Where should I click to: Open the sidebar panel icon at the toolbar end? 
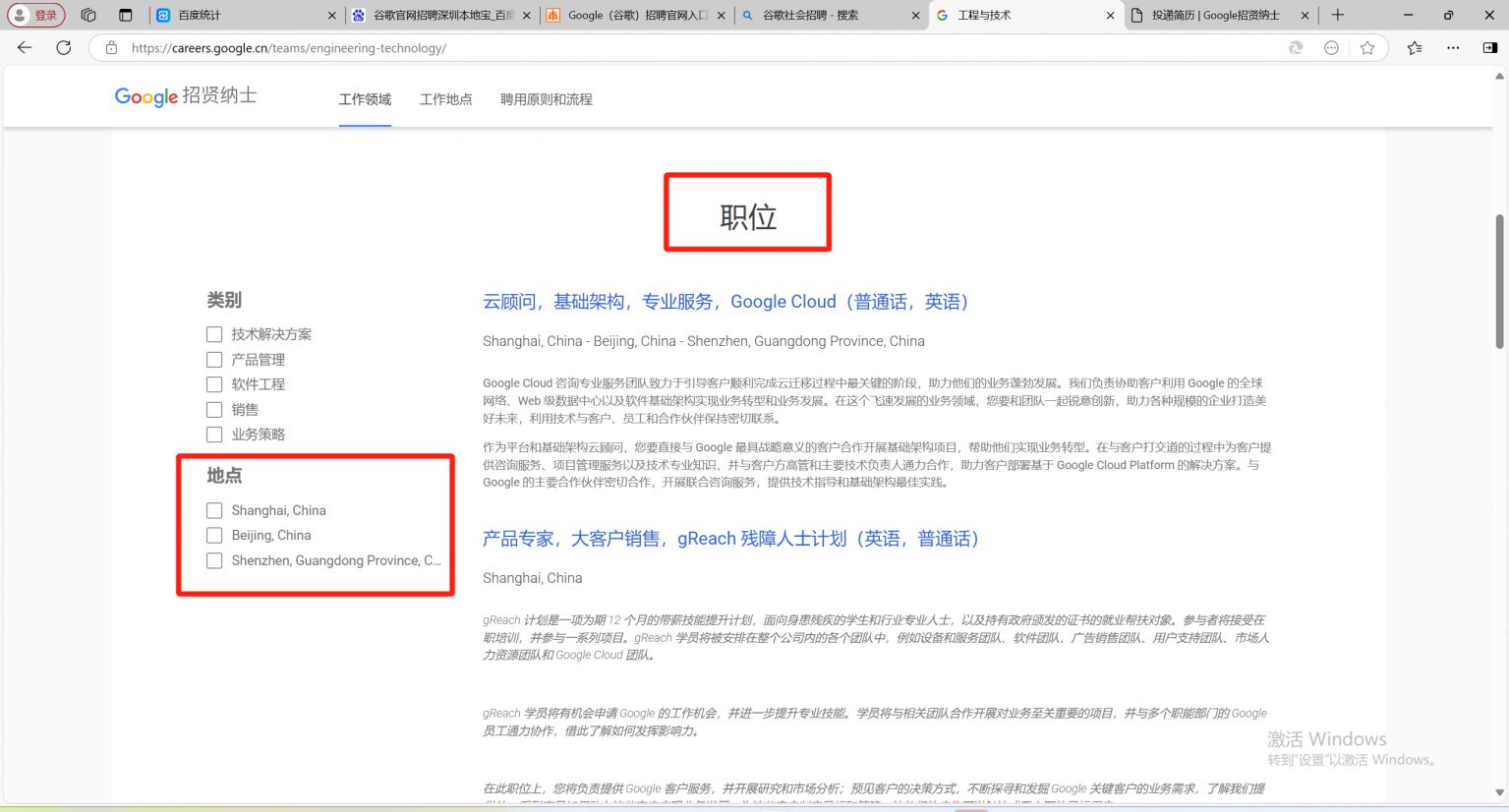tap(1490, 47)
